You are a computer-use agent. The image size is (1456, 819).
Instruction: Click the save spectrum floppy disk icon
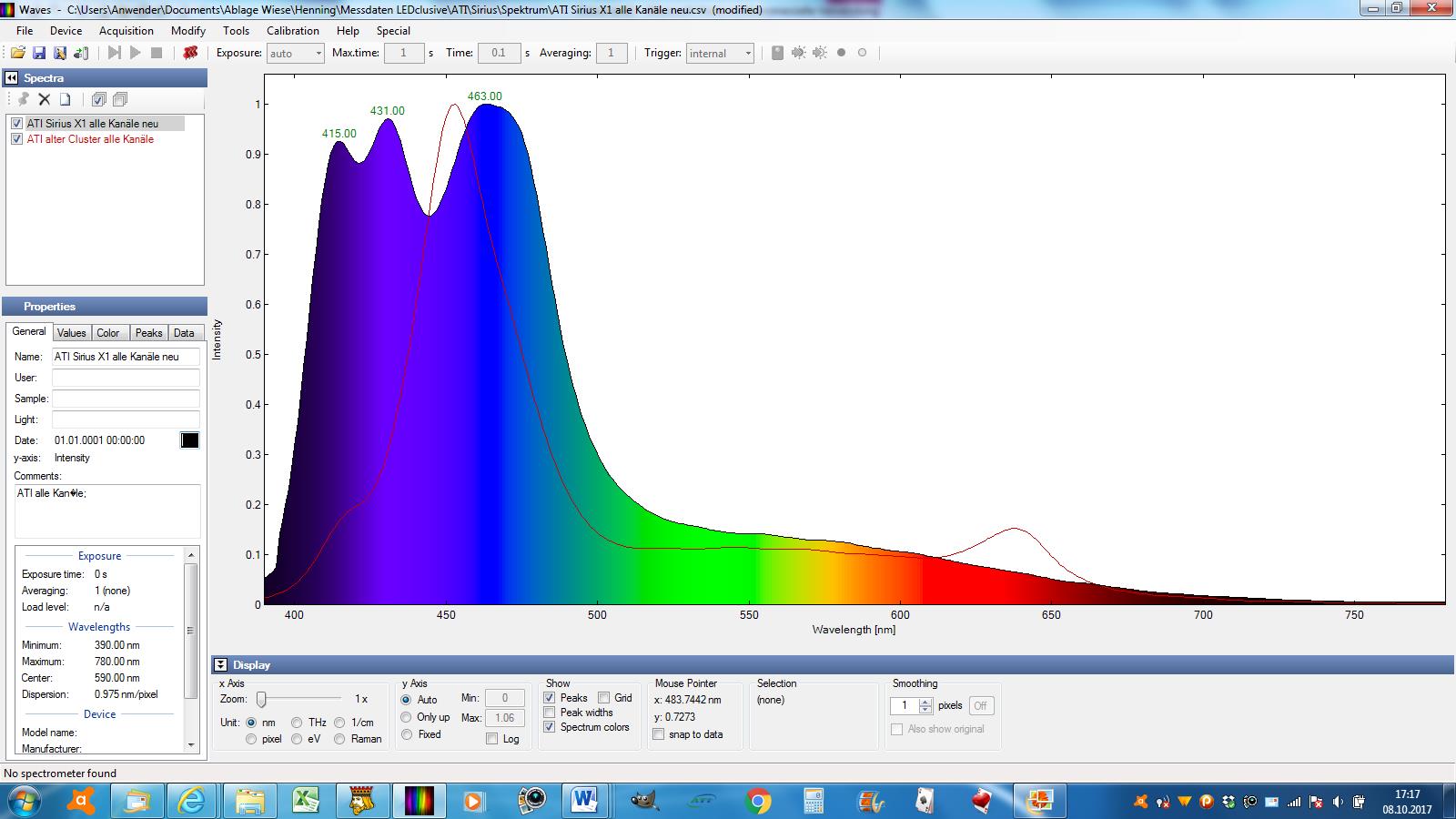pos(38,53)
